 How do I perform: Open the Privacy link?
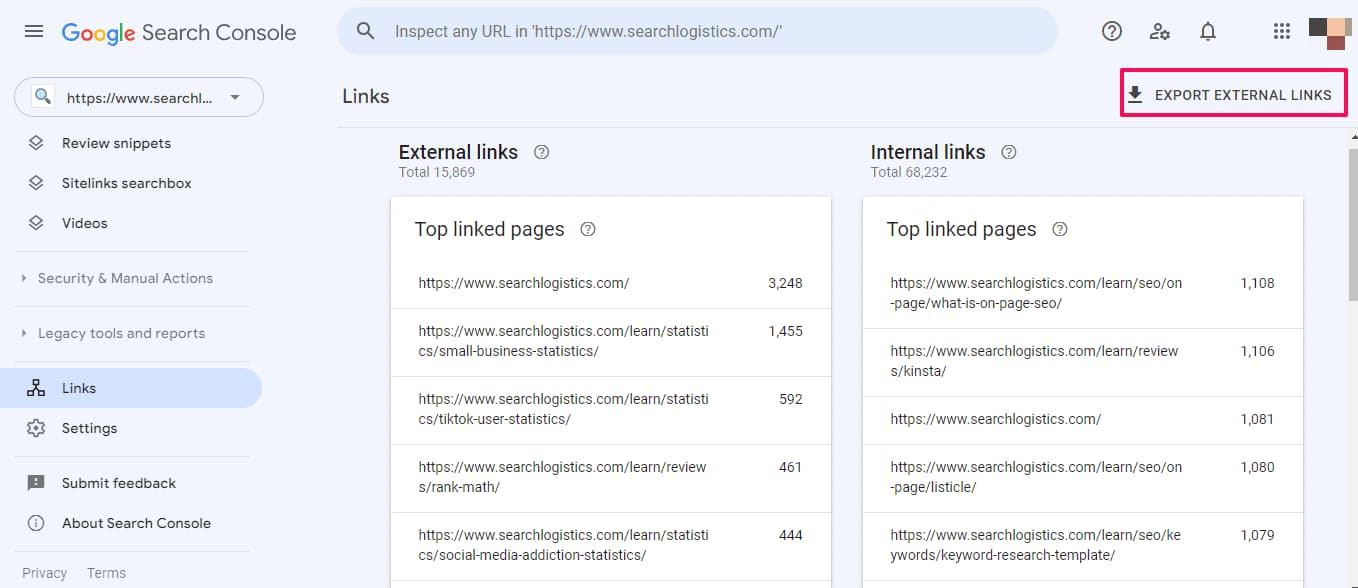pos(44,573)
